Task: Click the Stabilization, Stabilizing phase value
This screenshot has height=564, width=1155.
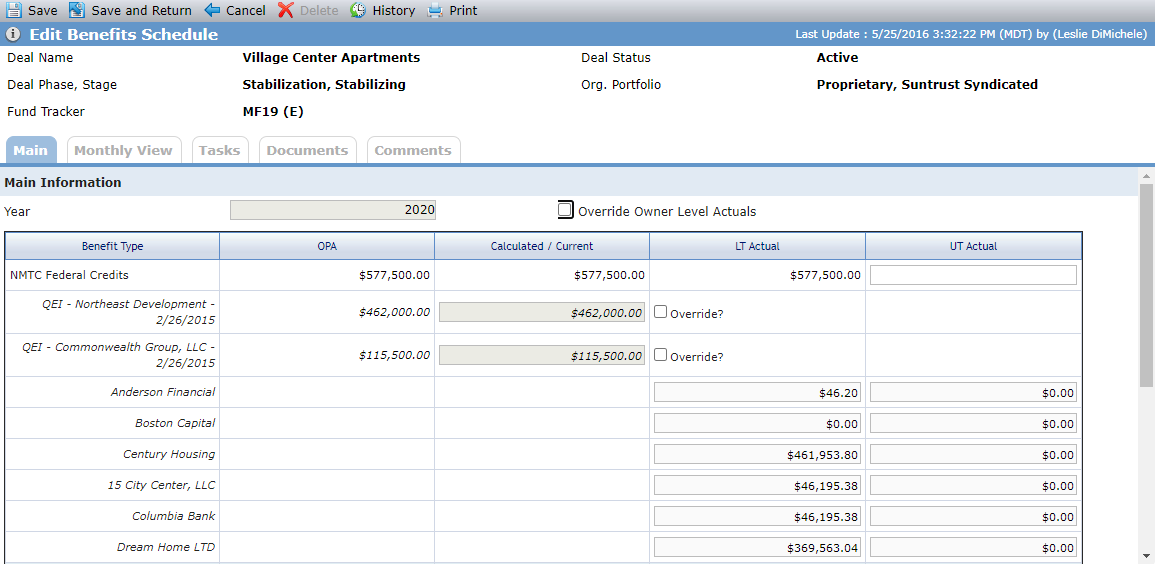Action: pyautogui.click(x=324, y=85)
